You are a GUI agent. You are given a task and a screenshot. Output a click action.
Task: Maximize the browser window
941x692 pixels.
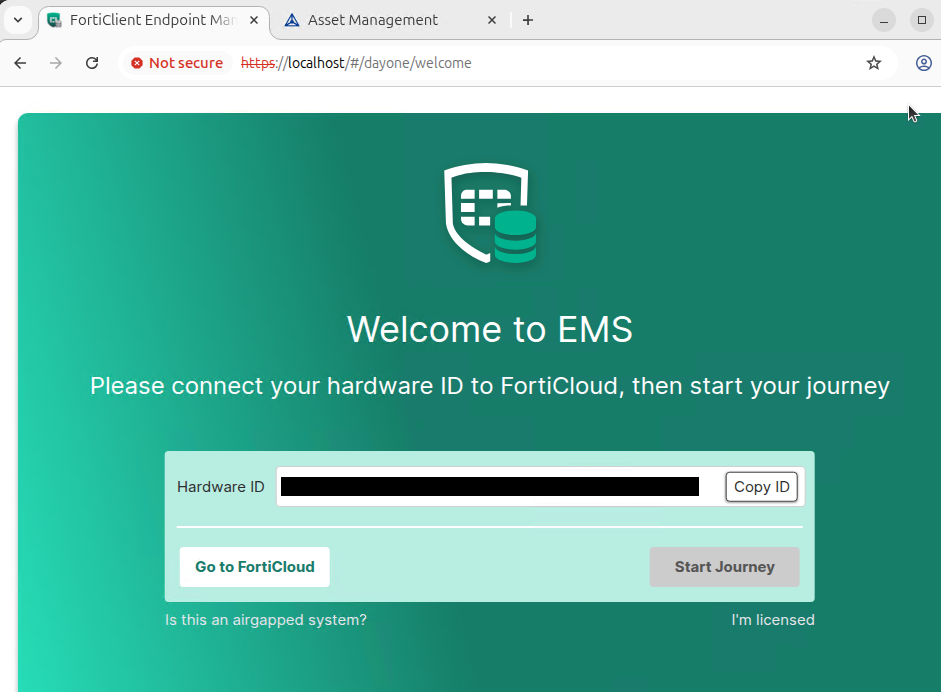click(922, 20)
